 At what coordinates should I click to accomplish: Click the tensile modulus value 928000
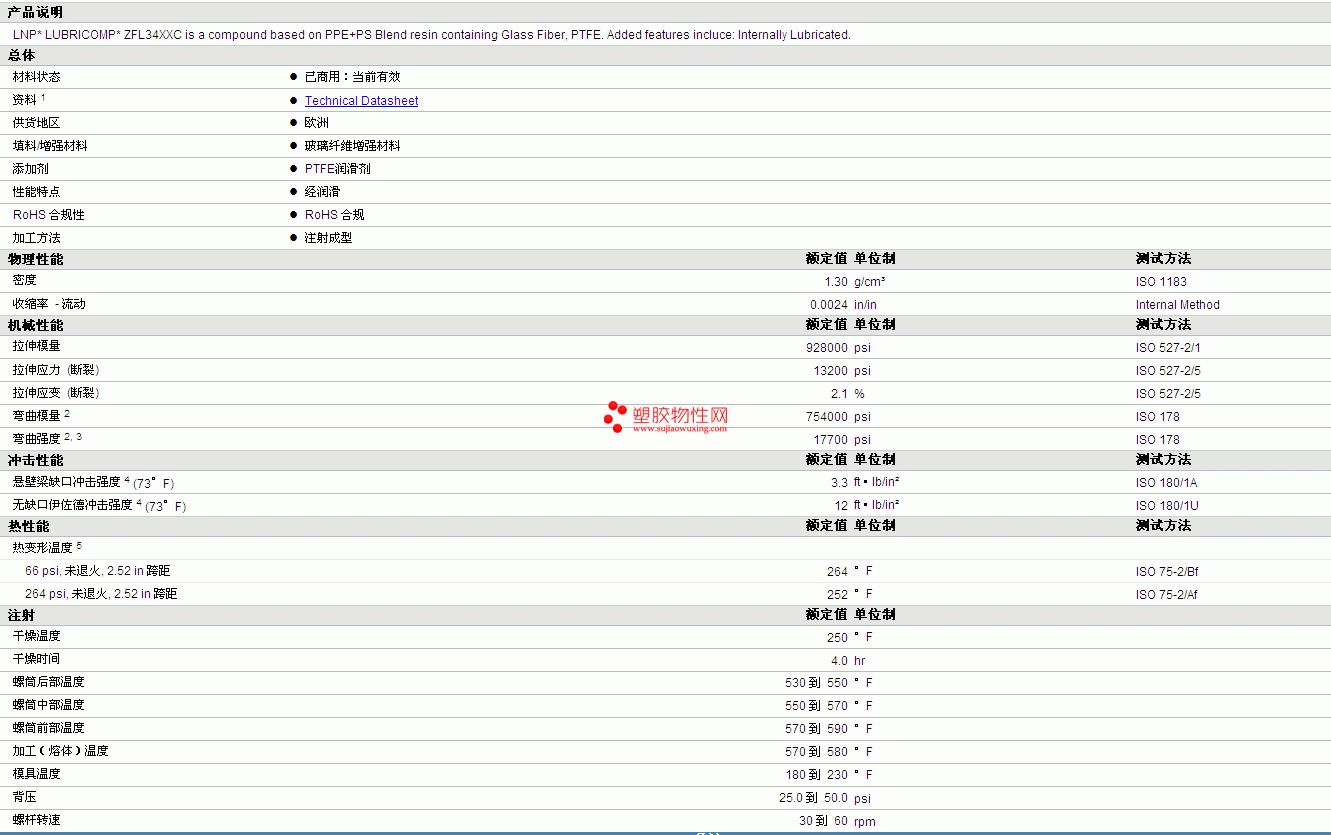click(826, 348)
